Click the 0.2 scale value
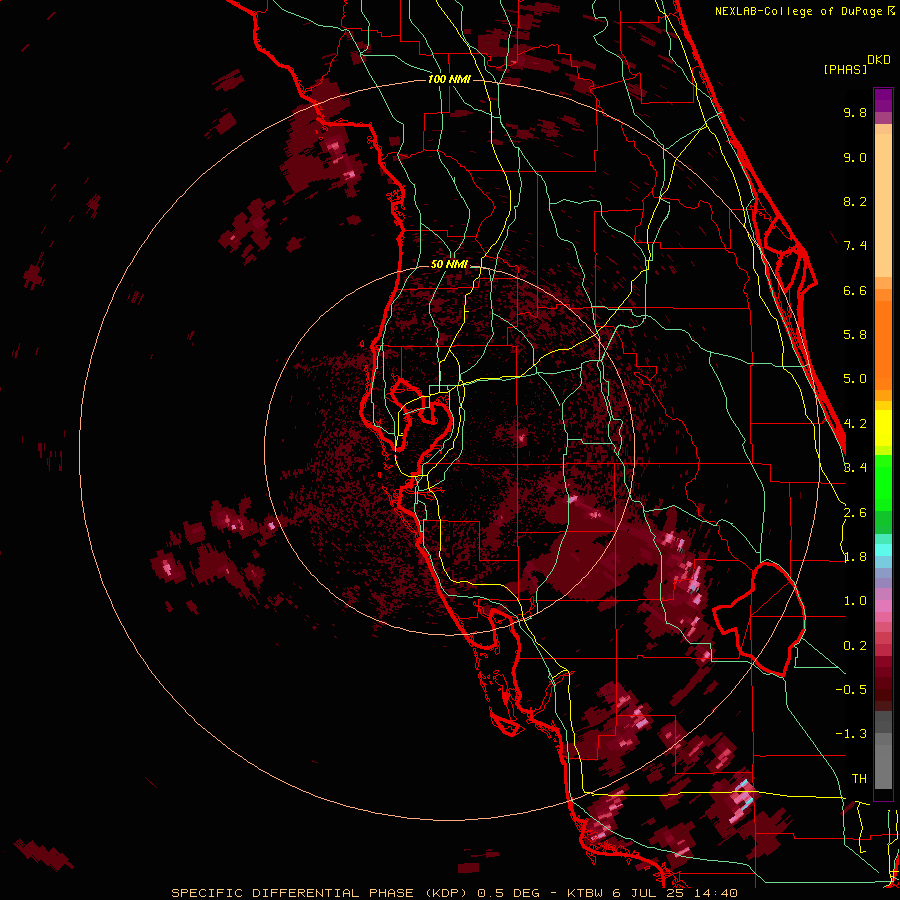Viewport: 900px width, 900px height. 855,646
